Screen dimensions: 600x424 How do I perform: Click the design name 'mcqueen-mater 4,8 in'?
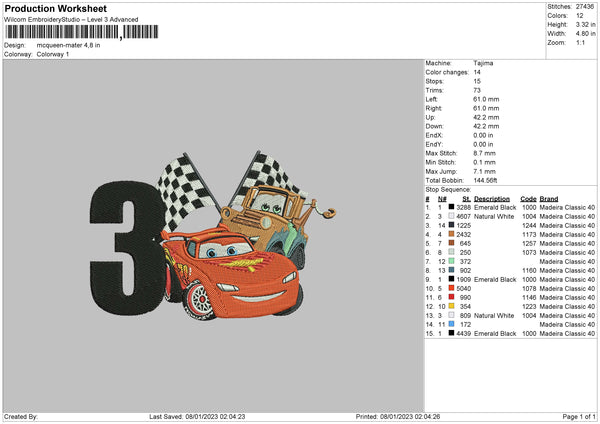point(68,45)
